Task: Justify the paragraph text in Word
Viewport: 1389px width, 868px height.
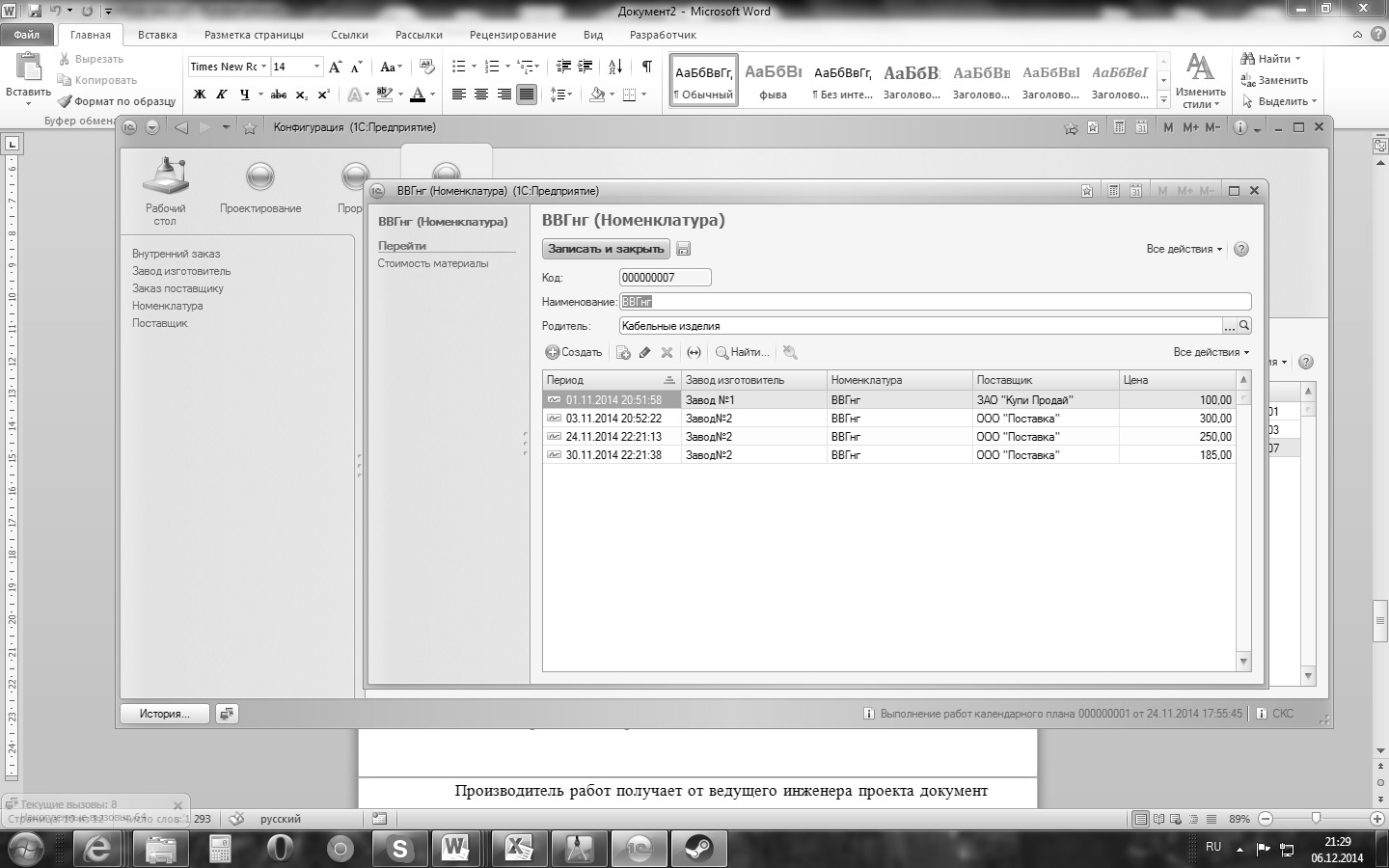Action: (527, 95)
